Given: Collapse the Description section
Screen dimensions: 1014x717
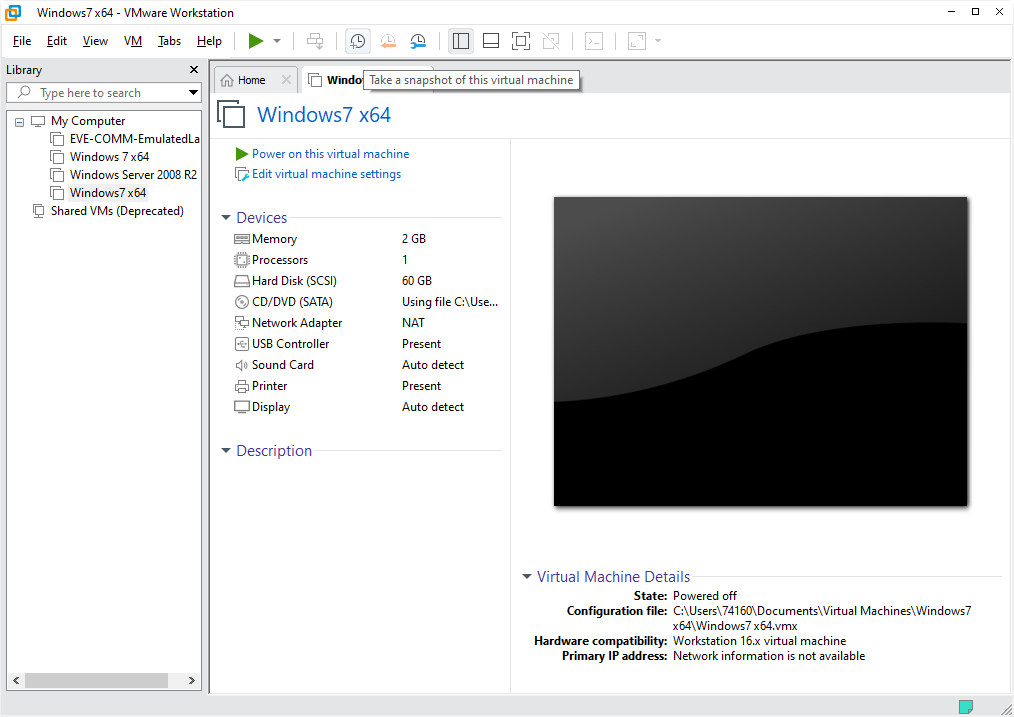Looking at the screenshot, I should pos(226,451).
